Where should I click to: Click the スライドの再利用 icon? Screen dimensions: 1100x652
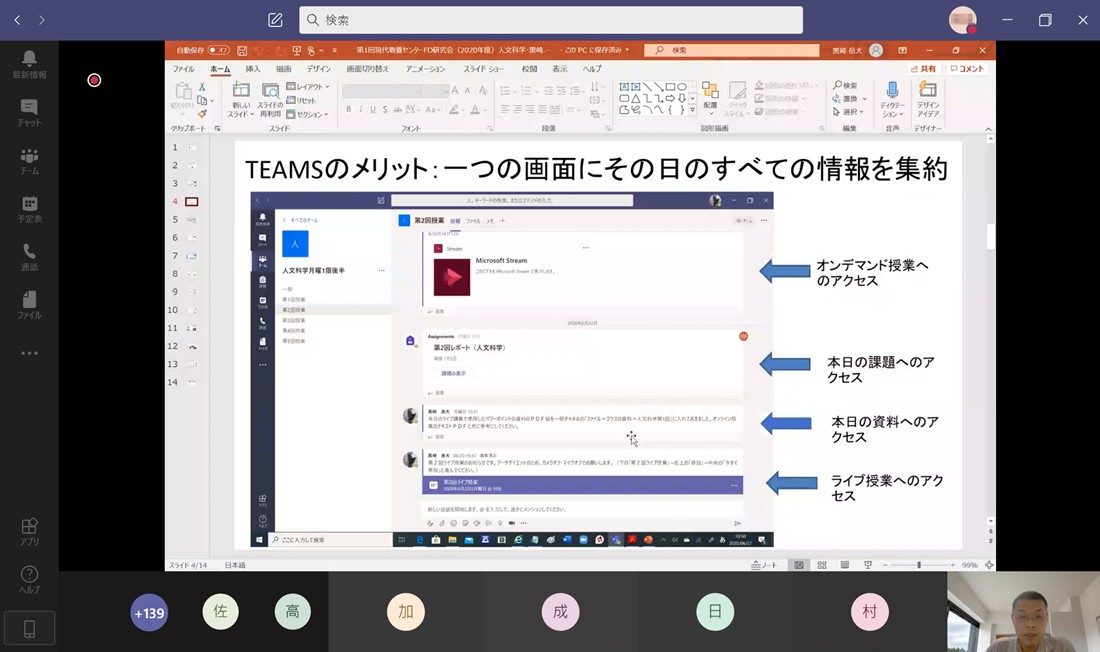(271, 90)
